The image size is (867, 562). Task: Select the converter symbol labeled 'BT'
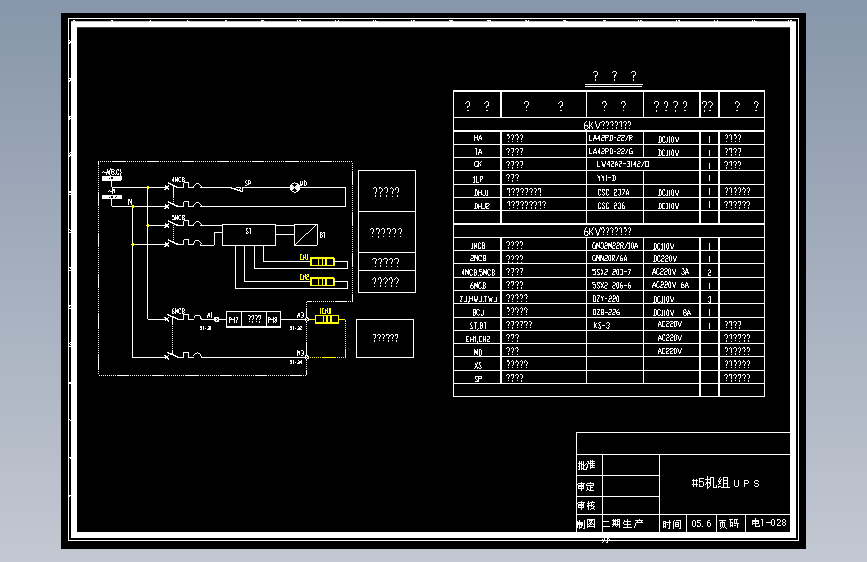pos(306,235)
